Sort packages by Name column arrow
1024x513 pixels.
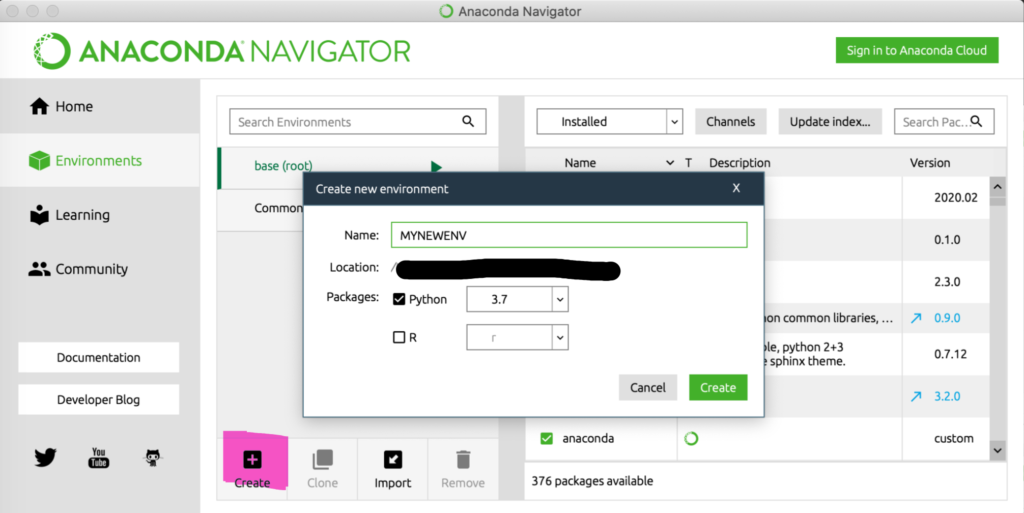[669, 163]
